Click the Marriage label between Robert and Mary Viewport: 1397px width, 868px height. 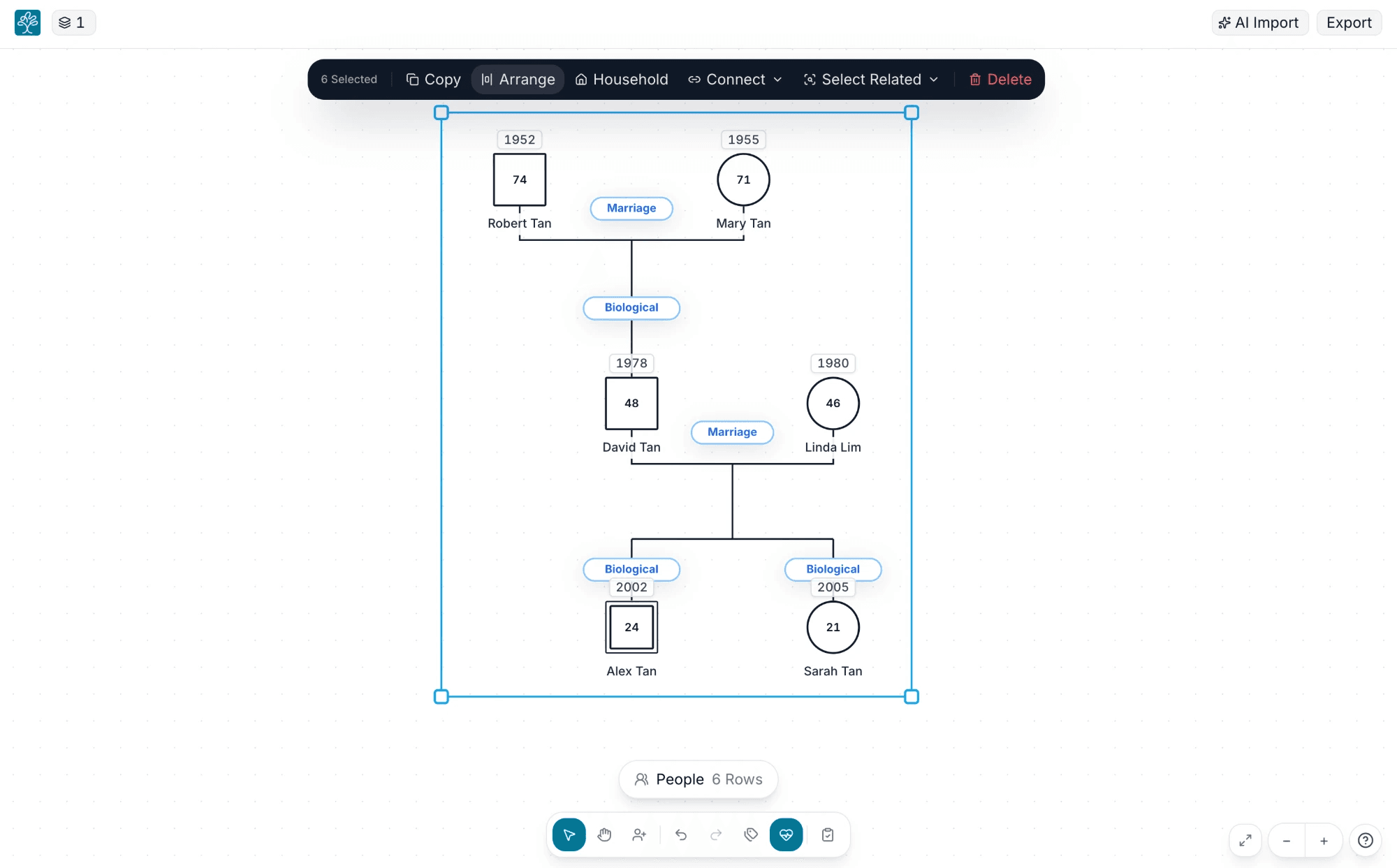pyautogui.click(x=631, y=208)
